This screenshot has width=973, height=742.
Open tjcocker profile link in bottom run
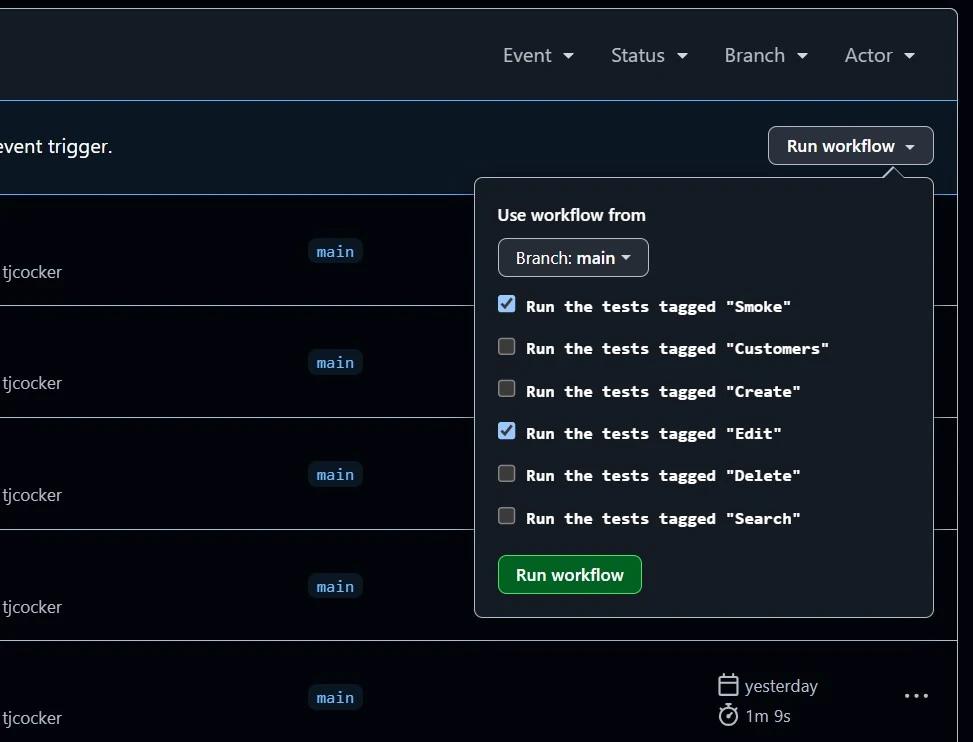coord(32,718)
